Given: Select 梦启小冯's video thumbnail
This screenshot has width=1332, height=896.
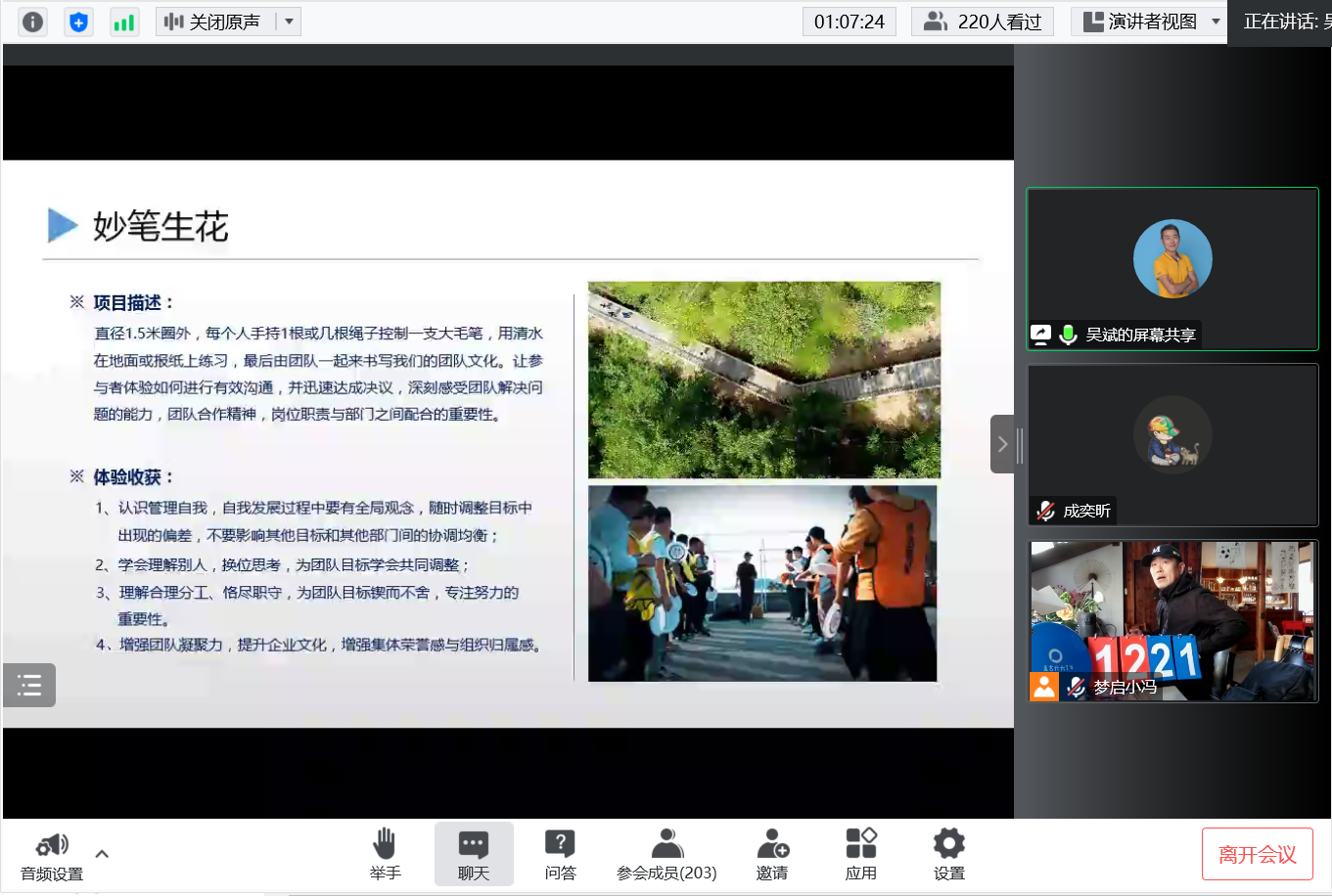Looking at the screenshot, I should pyautogui.click(x=1171, y=620).
